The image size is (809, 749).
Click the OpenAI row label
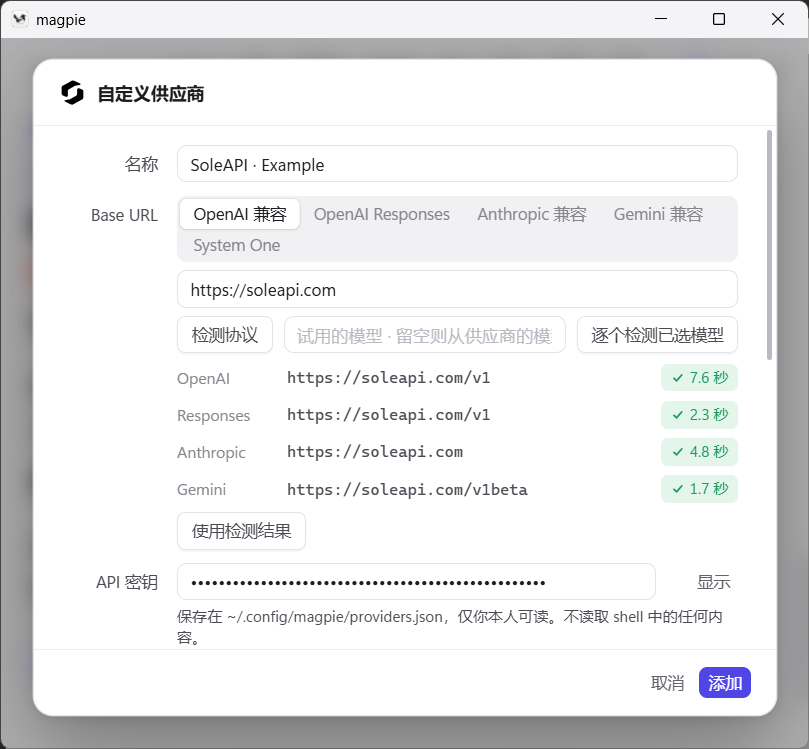[x=203, y=379]
